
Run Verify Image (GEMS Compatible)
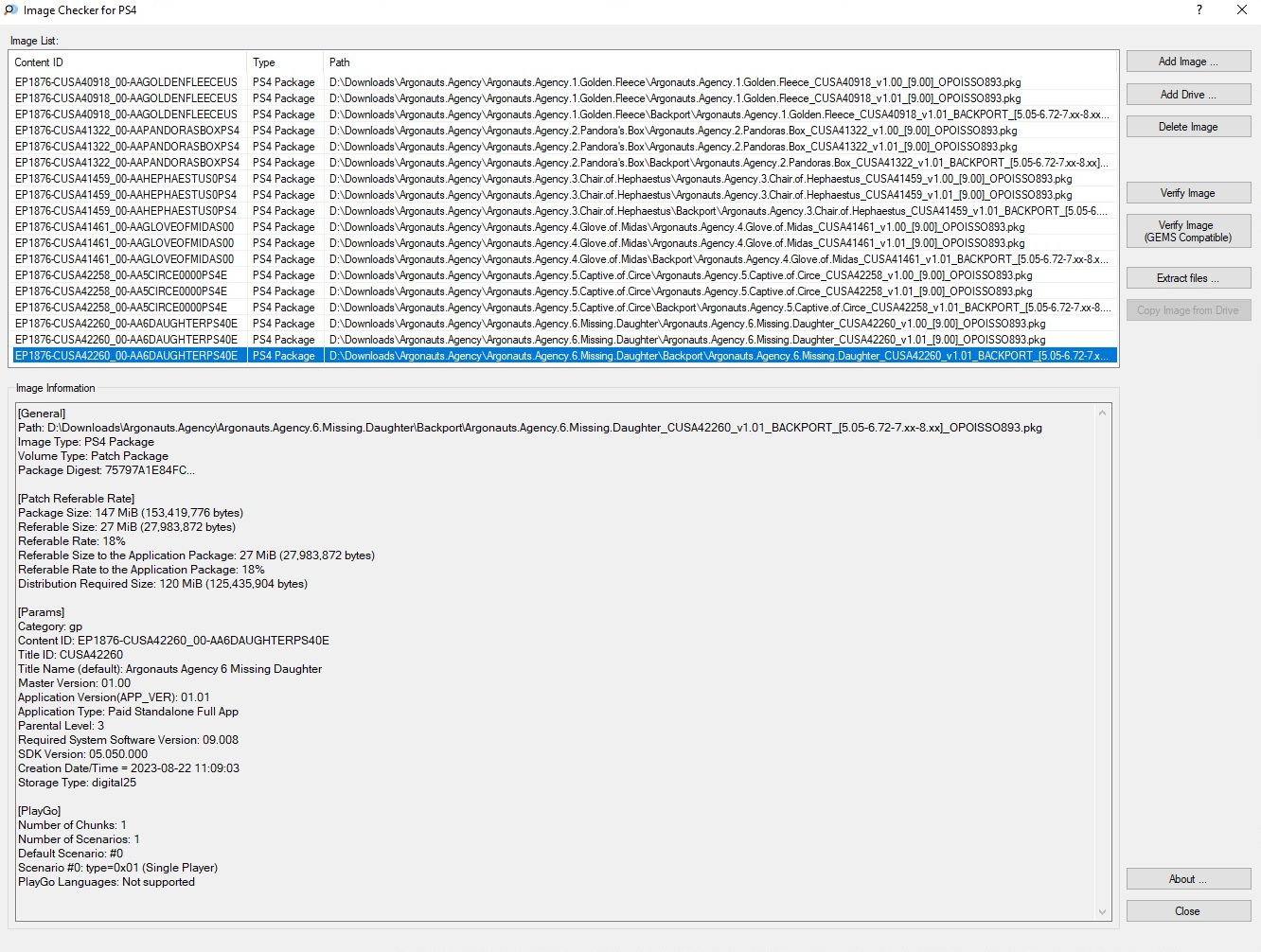tap(1188, 231)
